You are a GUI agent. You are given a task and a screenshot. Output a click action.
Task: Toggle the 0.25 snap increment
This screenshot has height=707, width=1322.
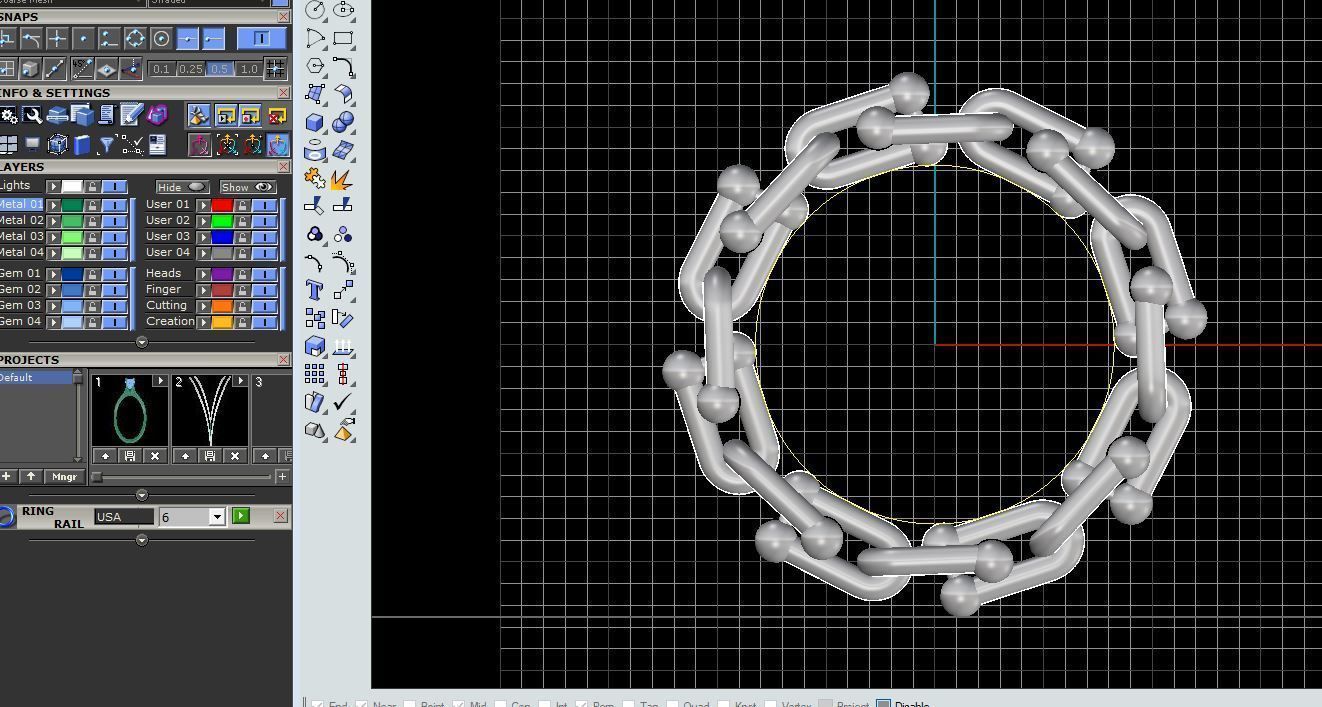190,69
